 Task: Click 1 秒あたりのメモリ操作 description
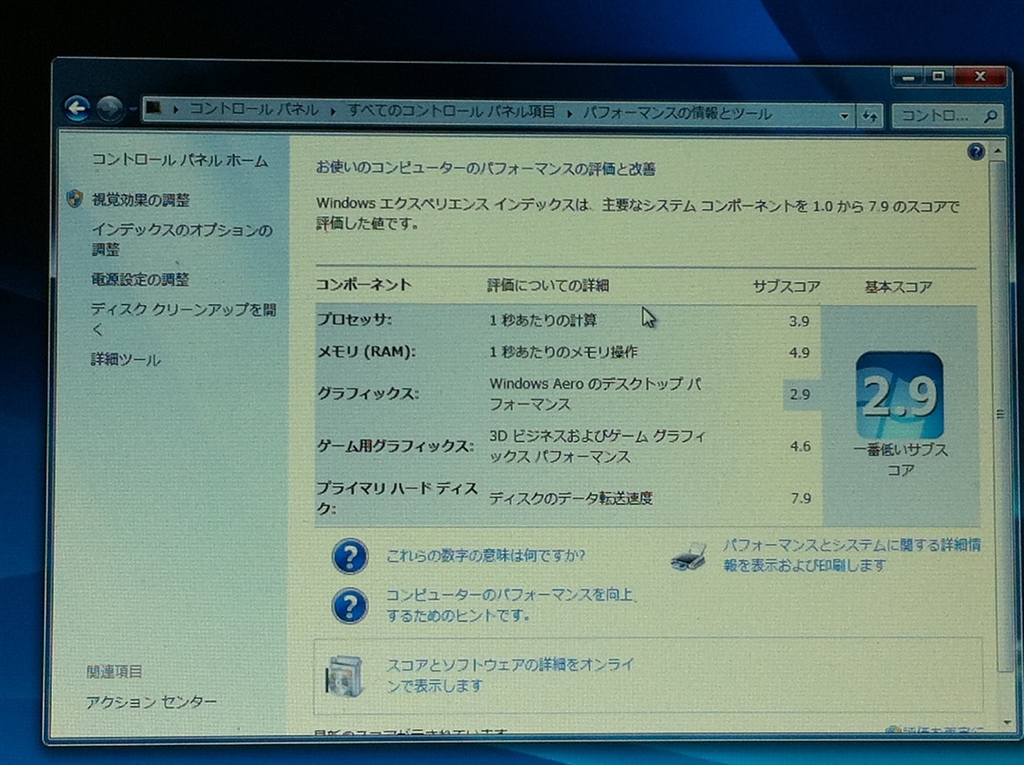click(x=564, y=352)
